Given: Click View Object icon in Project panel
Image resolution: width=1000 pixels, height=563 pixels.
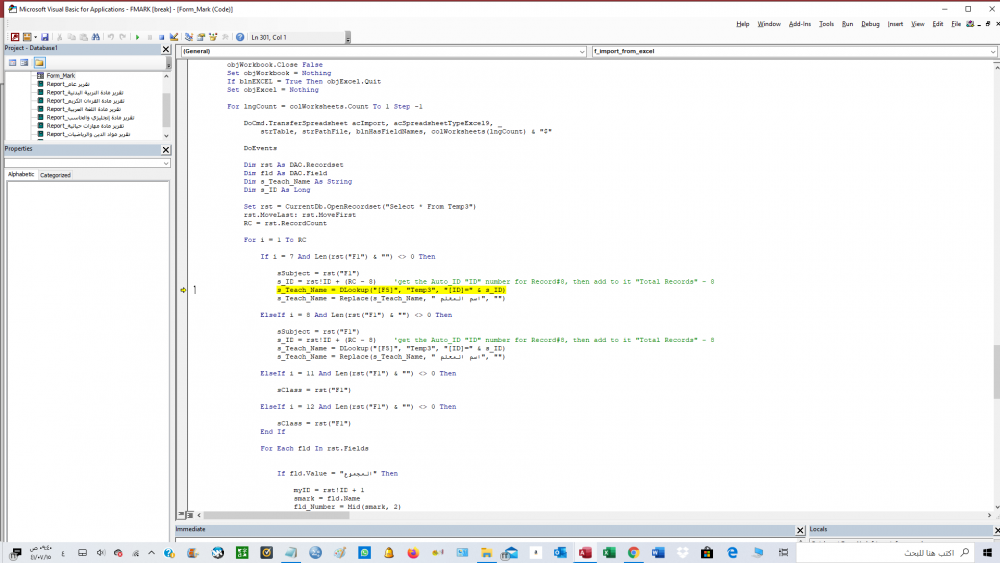Looking at the screenshot, I should [x=25, y=62].
